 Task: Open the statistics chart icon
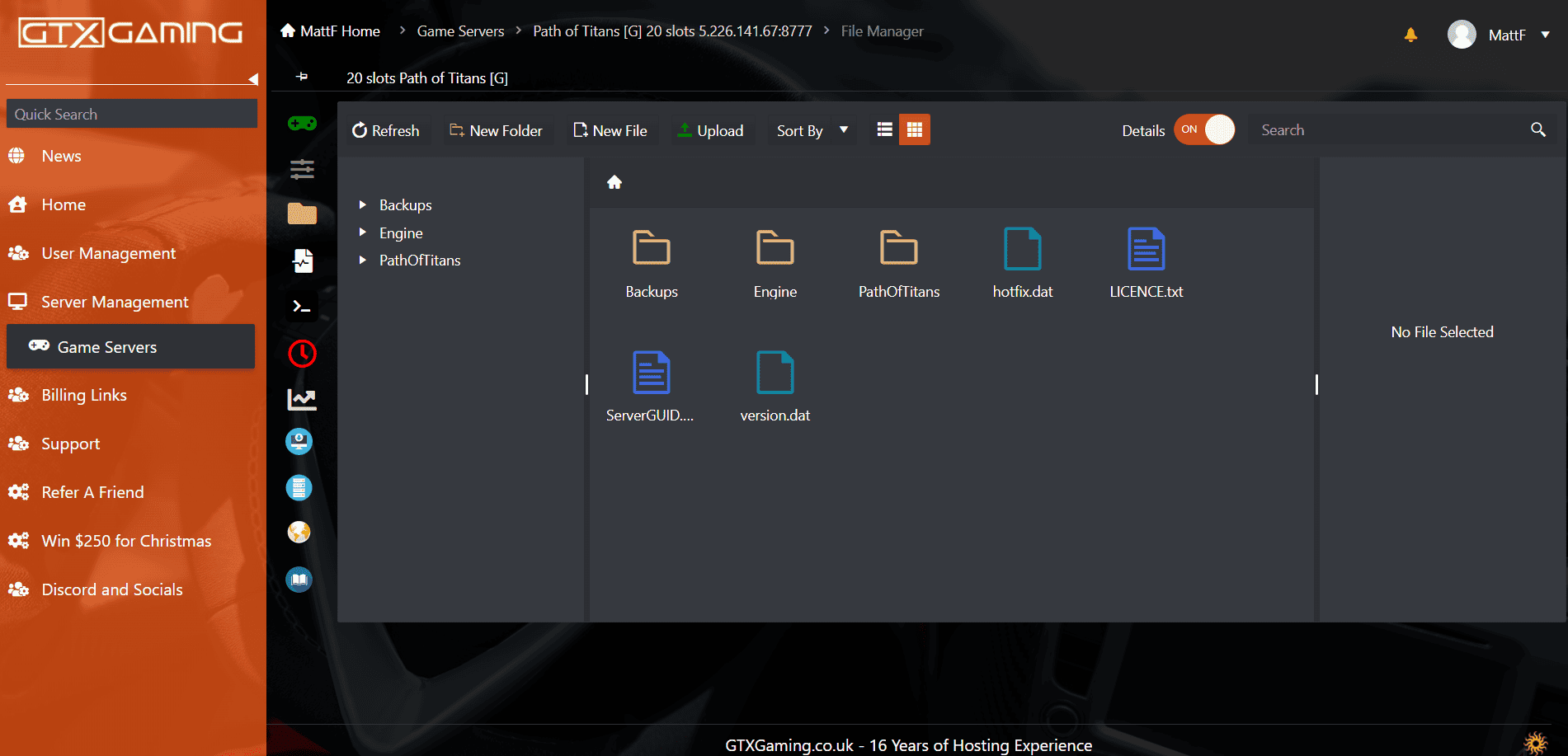[x=302, y=400]
